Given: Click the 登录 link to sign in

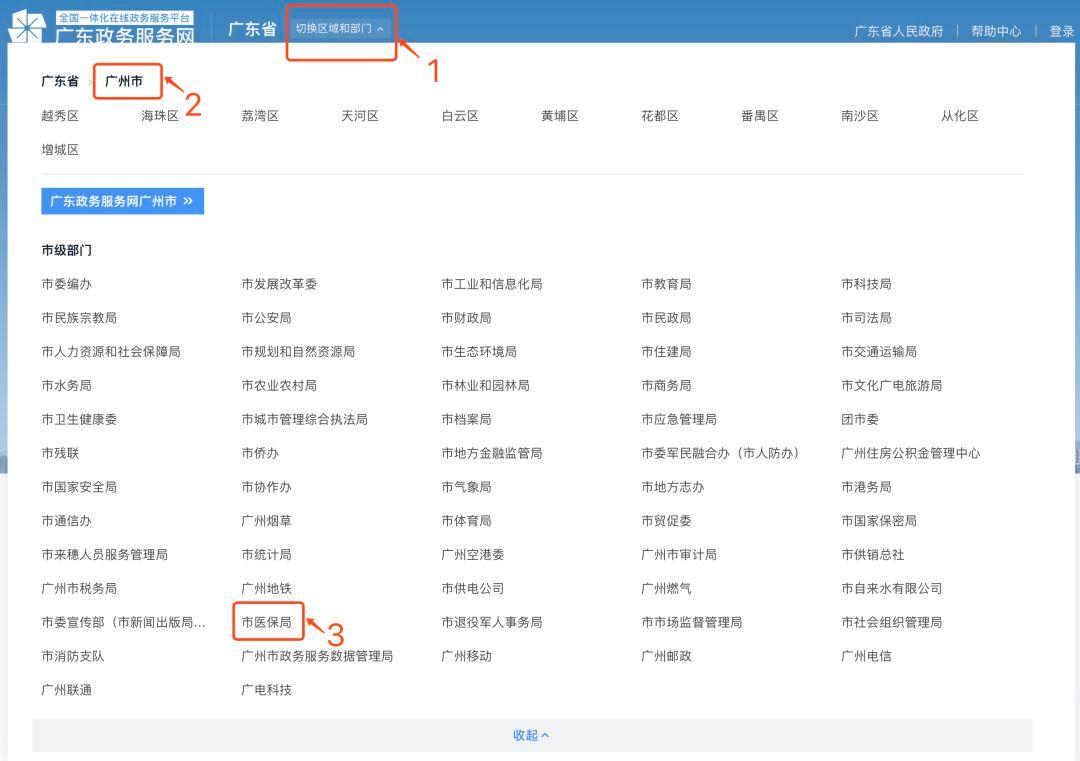Looking at the screenshot, I should point(1060,30).
